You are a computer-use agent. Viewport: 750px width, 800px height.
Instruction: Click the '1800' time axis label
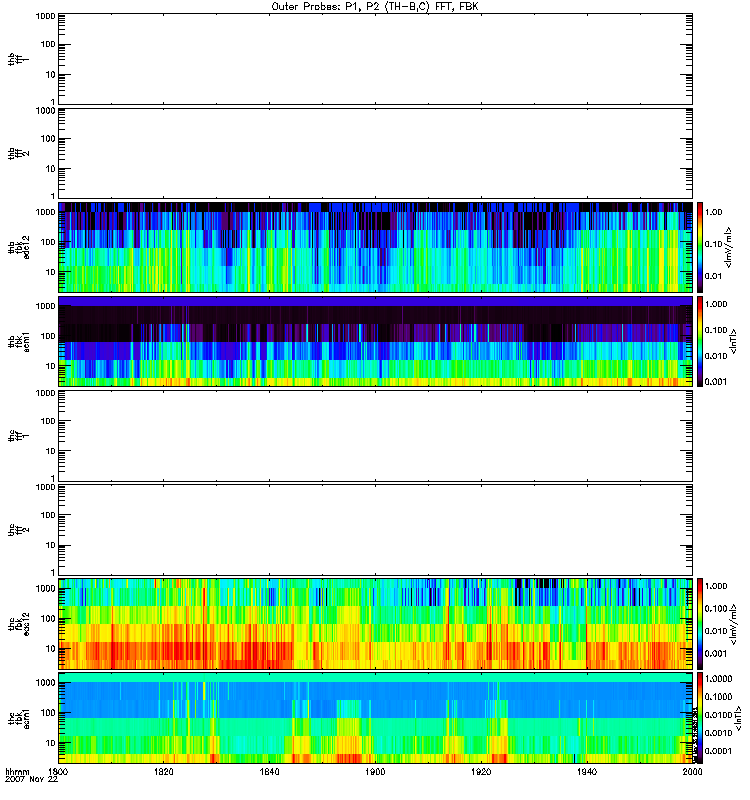click(58, 771)
